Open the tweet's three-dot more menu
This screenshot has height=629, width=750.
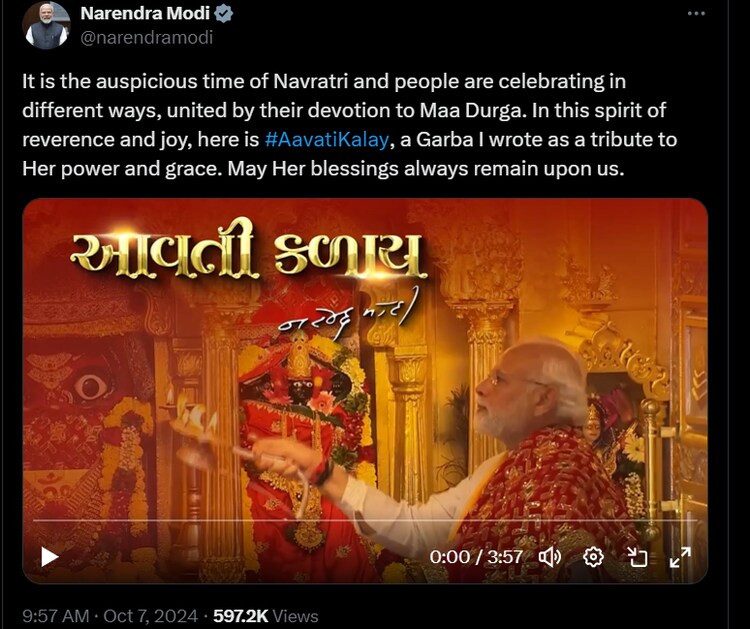[x=696, y=14]
